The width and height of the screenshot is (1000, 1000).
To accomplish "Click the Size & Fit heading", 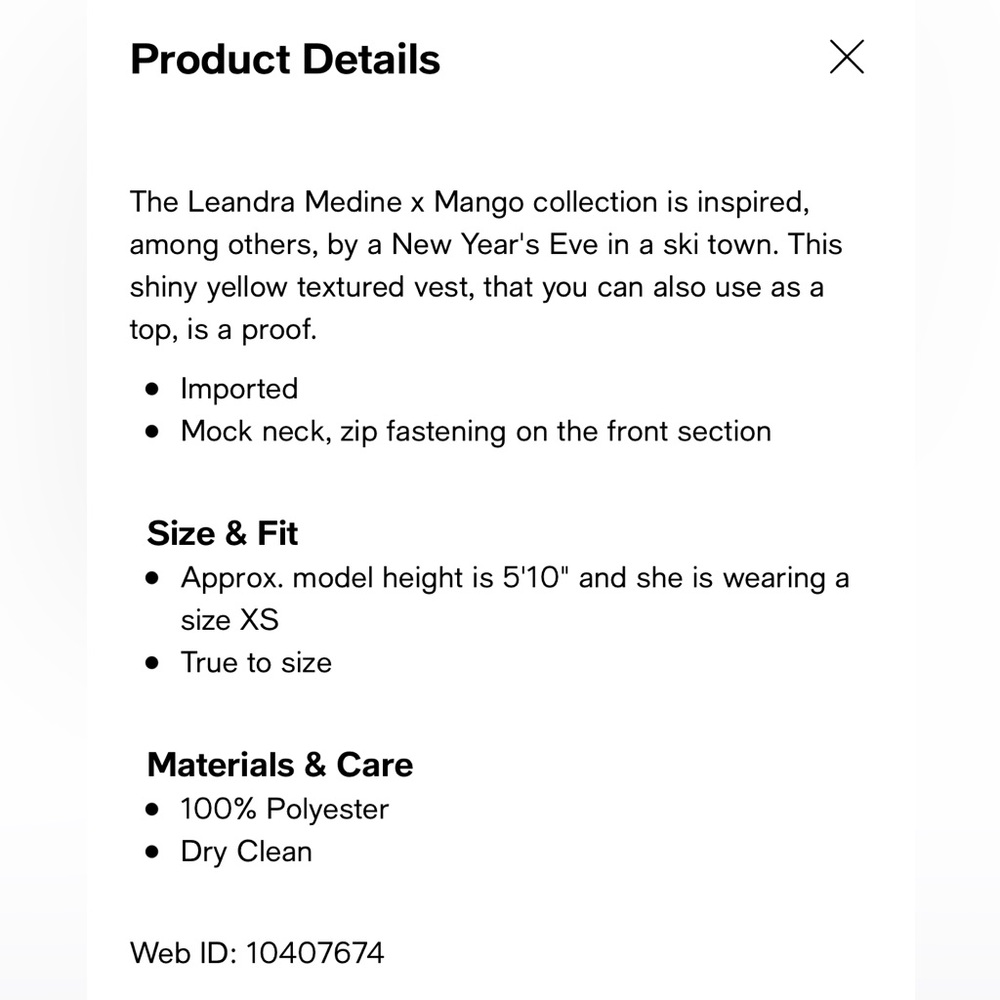I will (223, 533).
